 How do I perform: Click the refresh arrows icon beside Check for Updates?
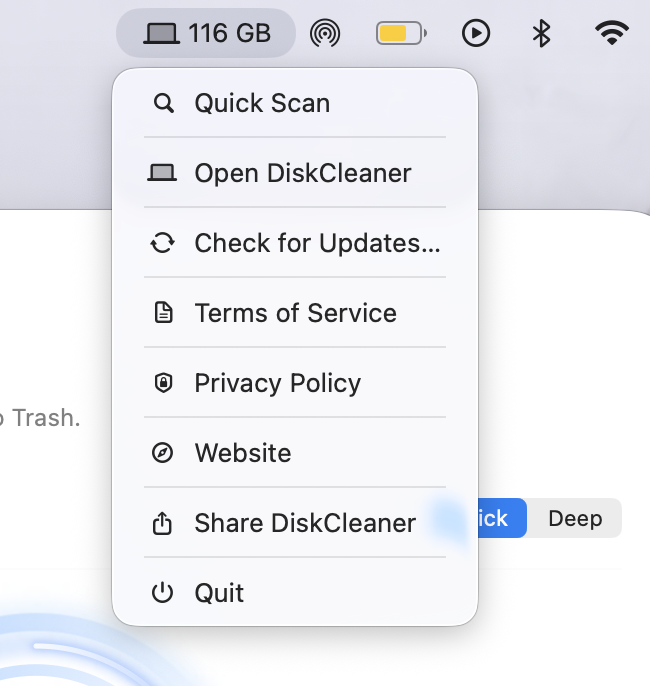[163, 243]
